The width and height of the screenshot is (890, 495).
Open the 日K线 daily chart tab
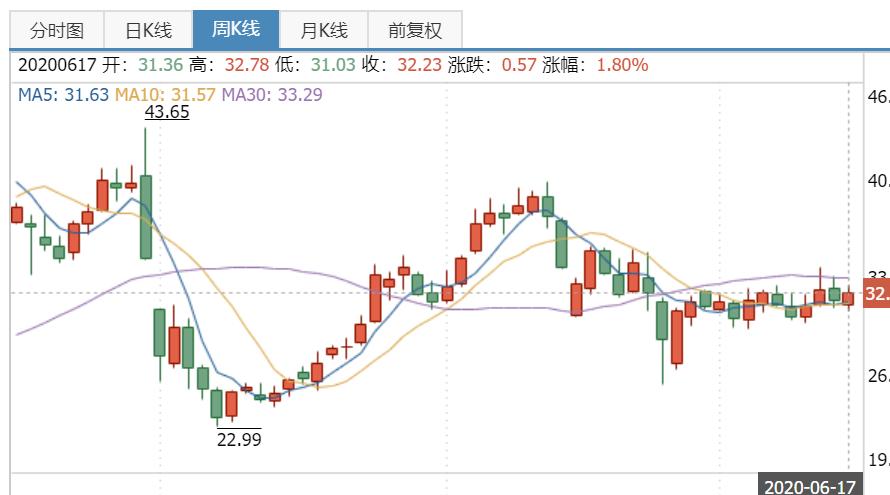pyautogui.click(x=148, y=30)
